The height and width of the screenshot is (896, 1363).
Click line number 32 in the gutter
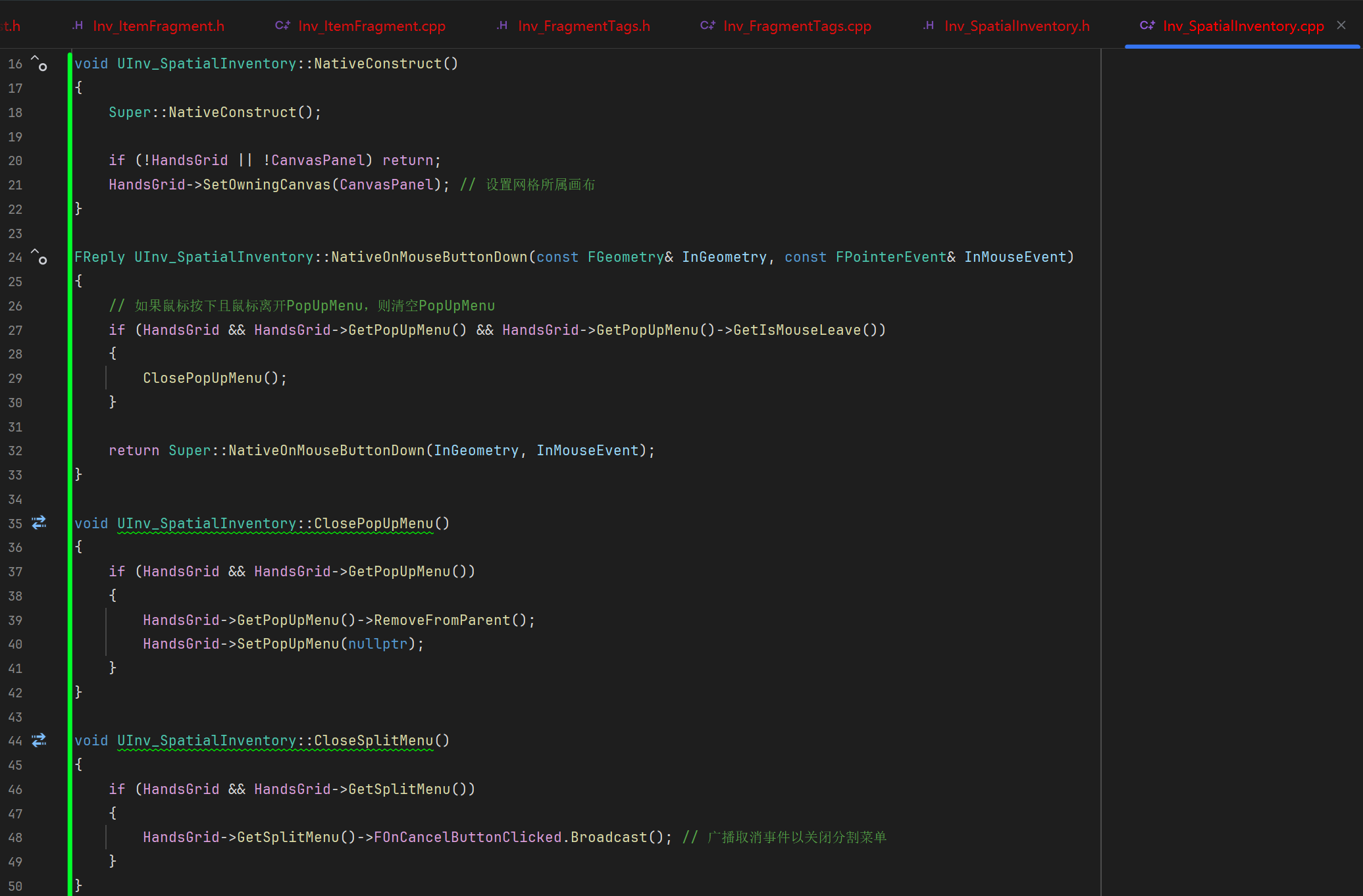click(15, 451)
